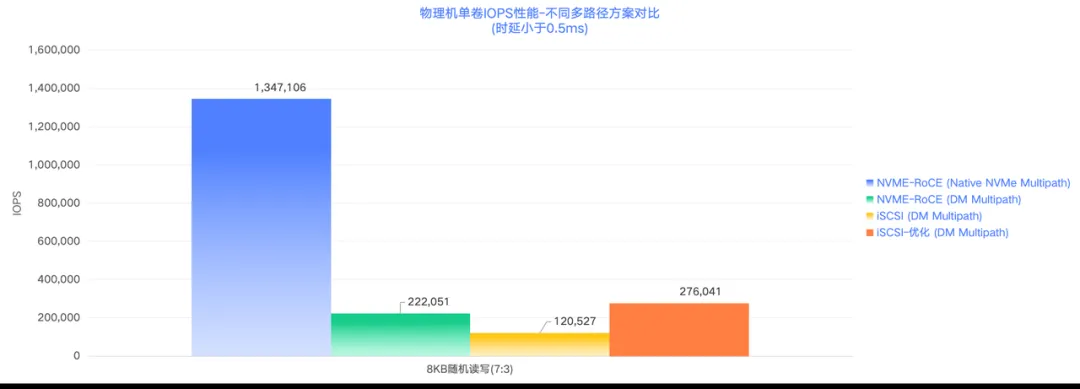Select the yellow 120,527 bar
Viewport: 1080px width, 389px height.
539,344
